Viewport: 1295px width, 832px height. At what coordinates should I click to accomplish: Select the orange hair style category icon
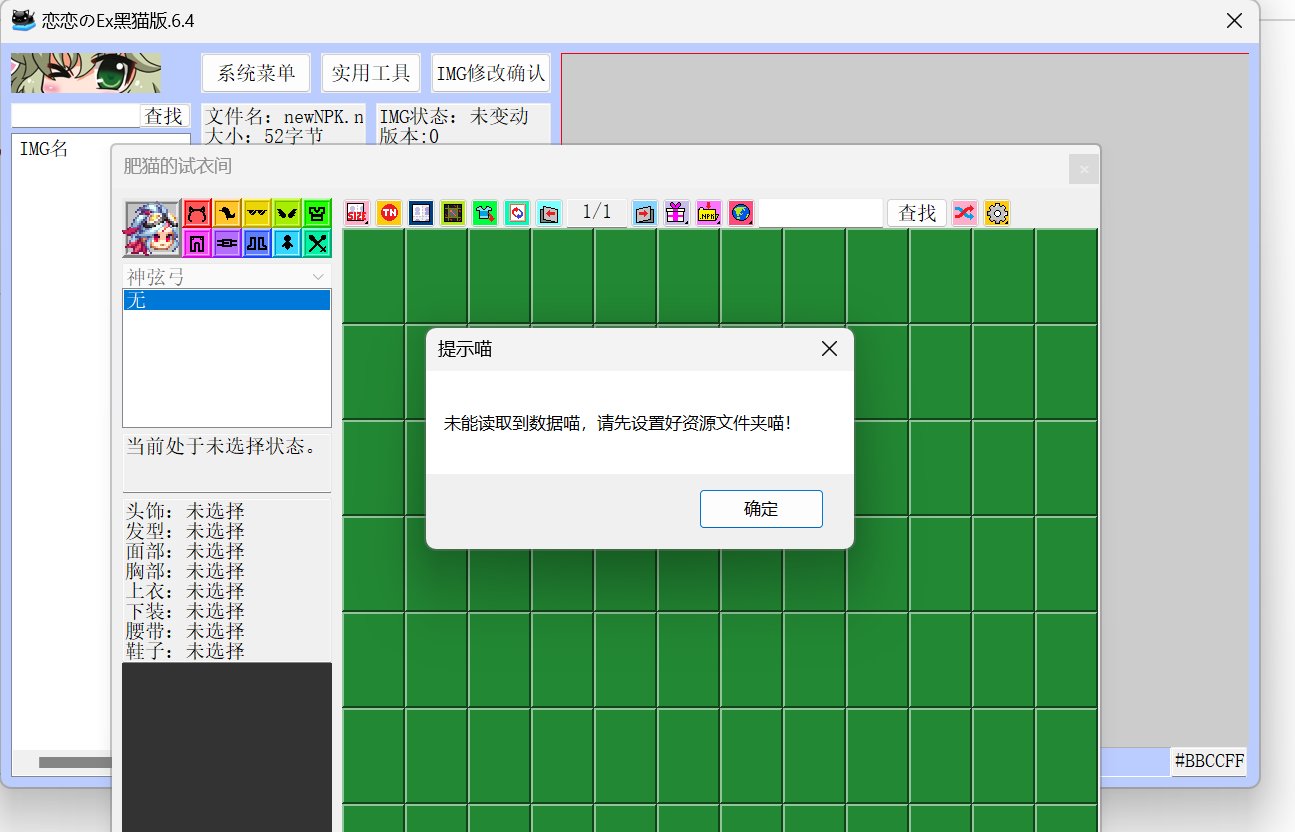227,213
